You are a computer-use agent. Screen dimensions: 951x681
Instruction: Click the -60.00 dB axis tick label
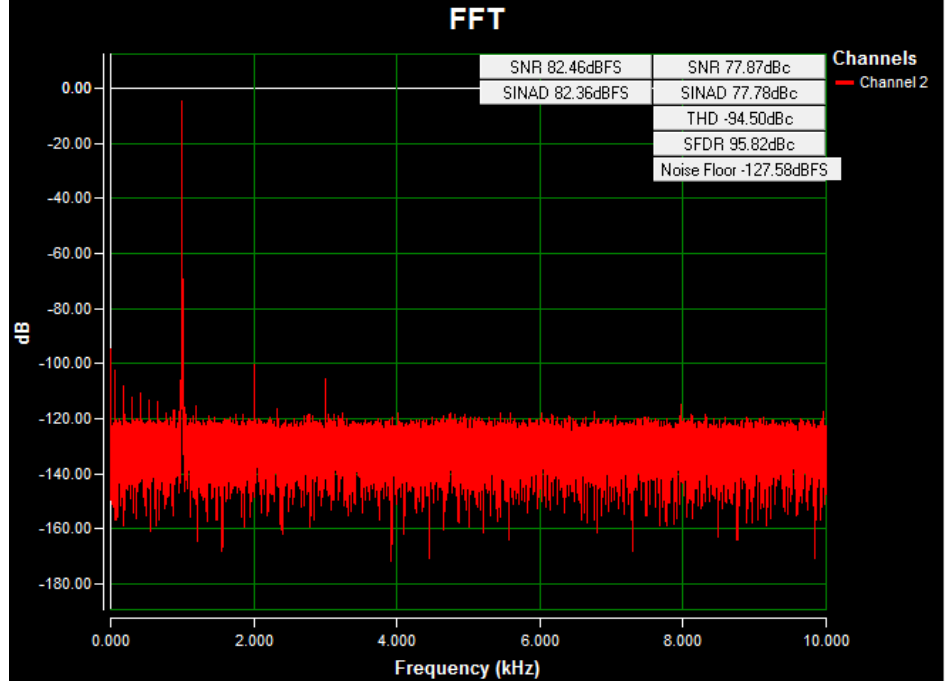pyautogui.click(x=69, y=253)
